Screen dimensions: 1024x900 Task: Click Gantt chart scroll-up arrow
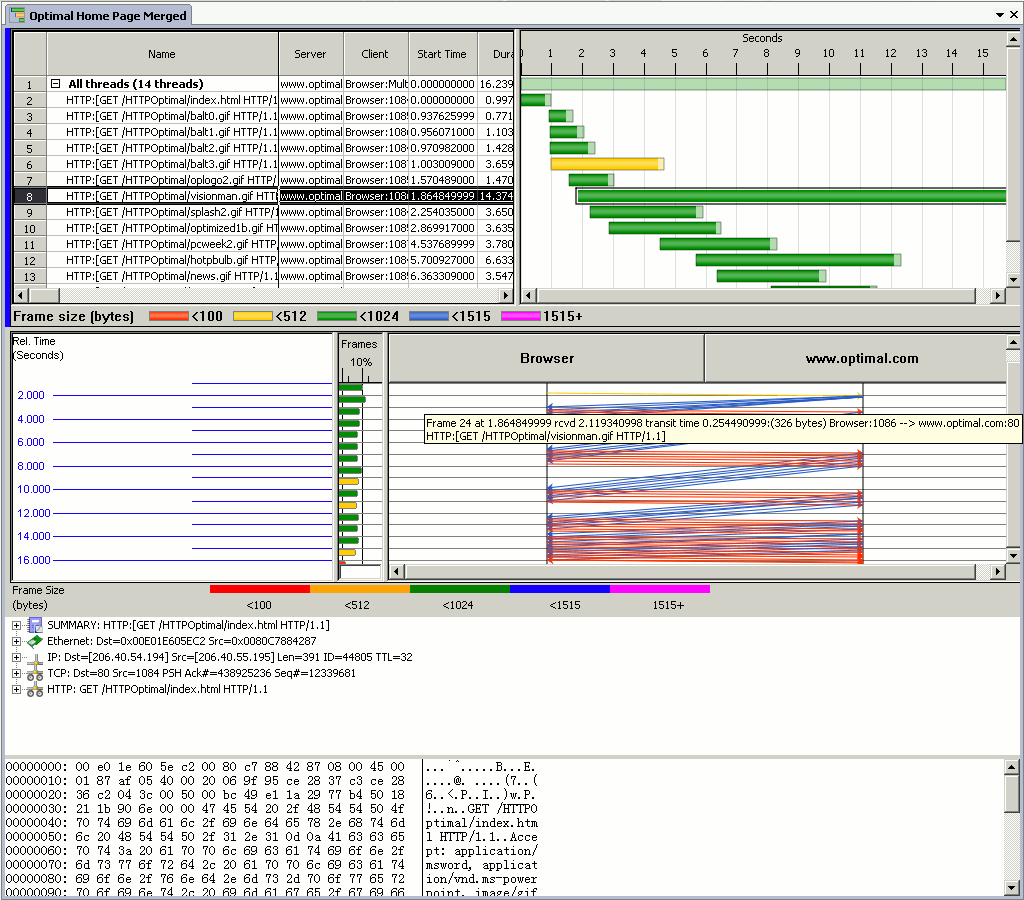coord(1013,39)
